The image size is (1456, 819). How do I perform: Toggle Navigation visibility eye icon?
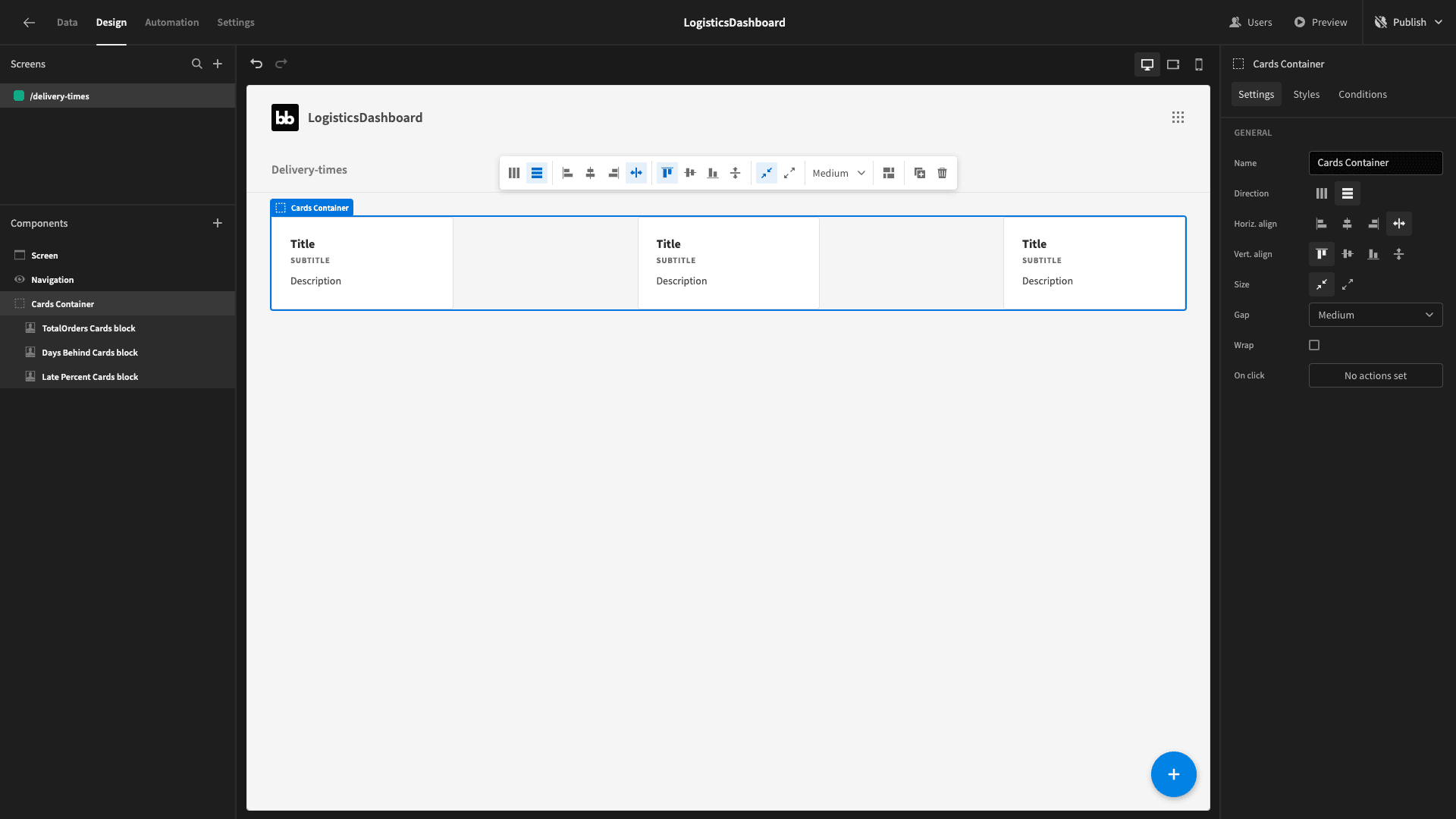(x=20, y=280)
